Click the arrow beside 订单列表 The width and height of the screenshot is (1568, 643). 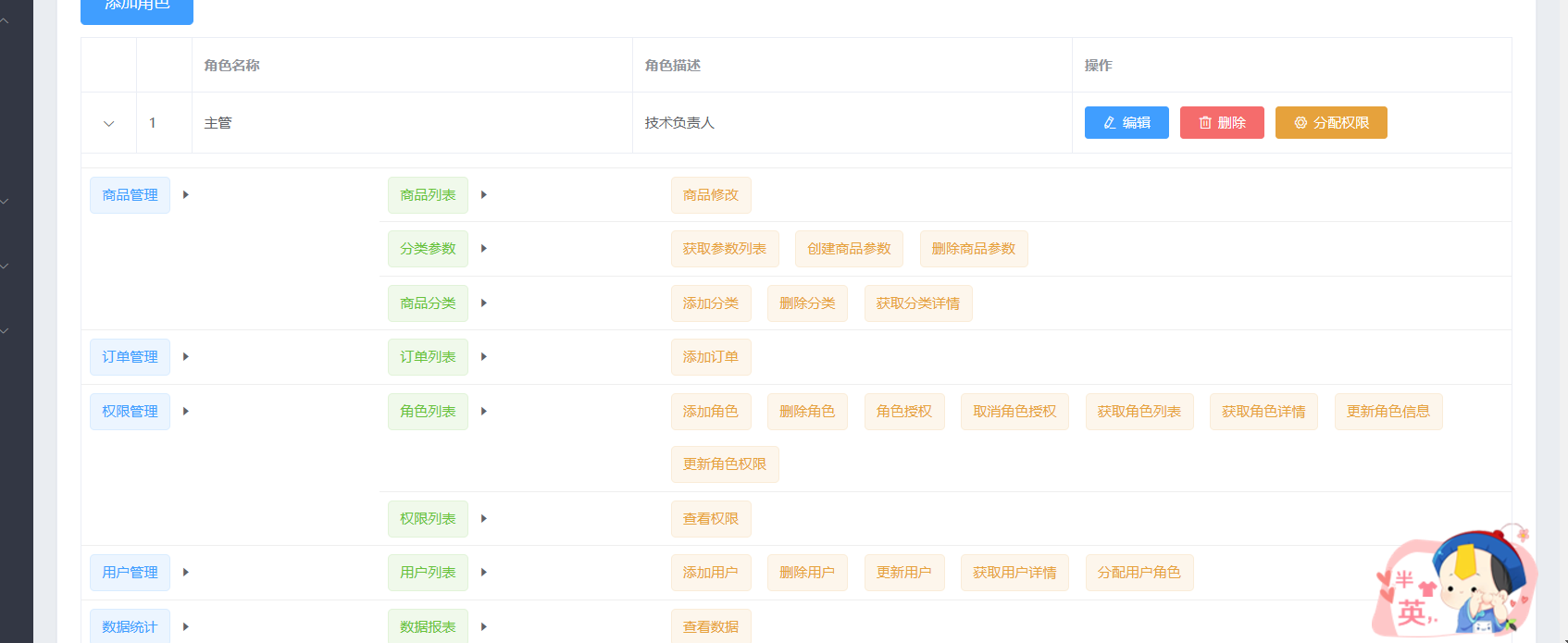(484, 357)
